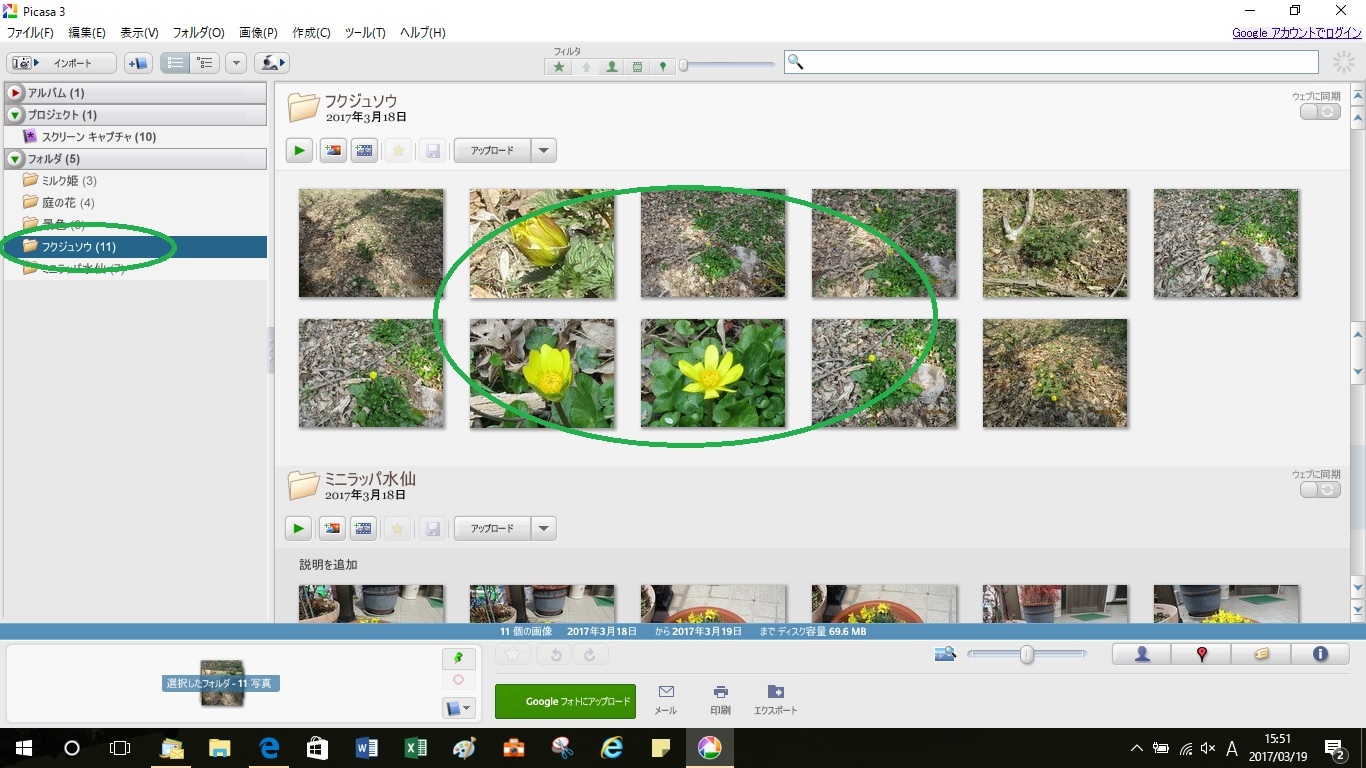The image size is (1366, 768).
Task: Create a movie presentation from ミニラッパ水仙
Action: coord(364,529)
